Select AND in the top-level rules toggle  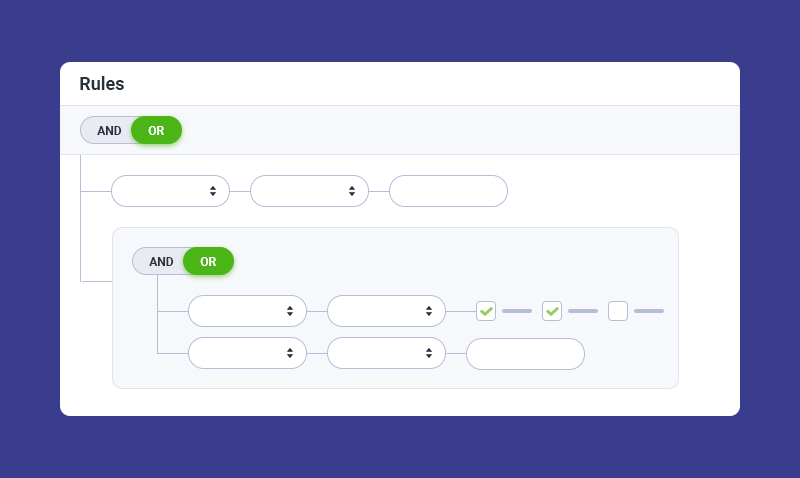point(109,130)
